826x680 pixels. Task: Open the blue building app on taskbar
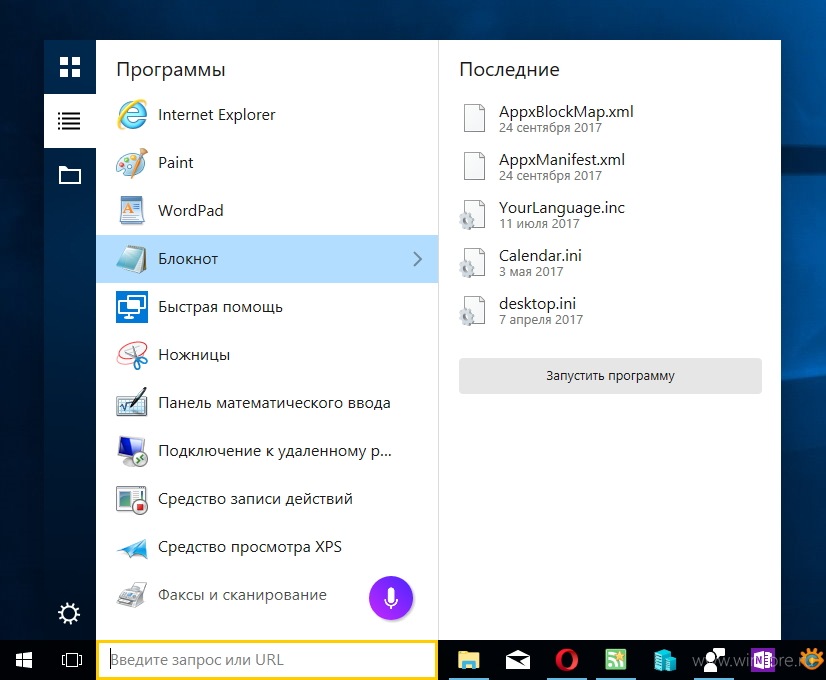coord(664,661)
